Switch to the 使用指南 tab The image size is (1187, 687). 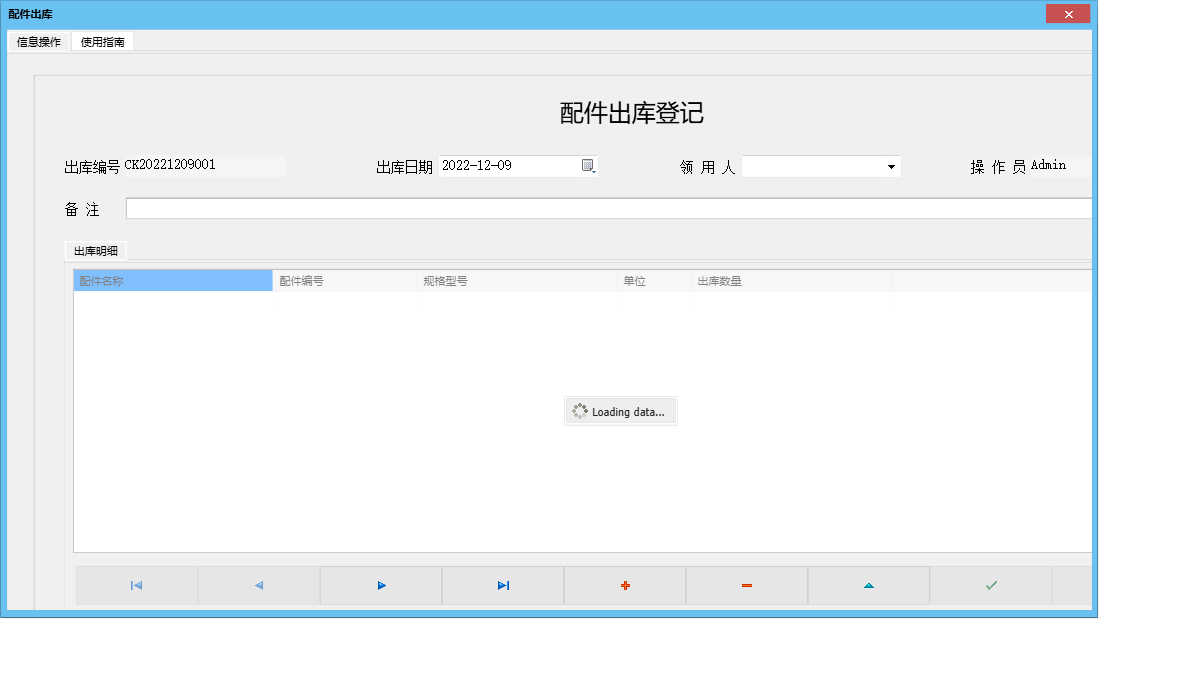[x=102, y=41]
